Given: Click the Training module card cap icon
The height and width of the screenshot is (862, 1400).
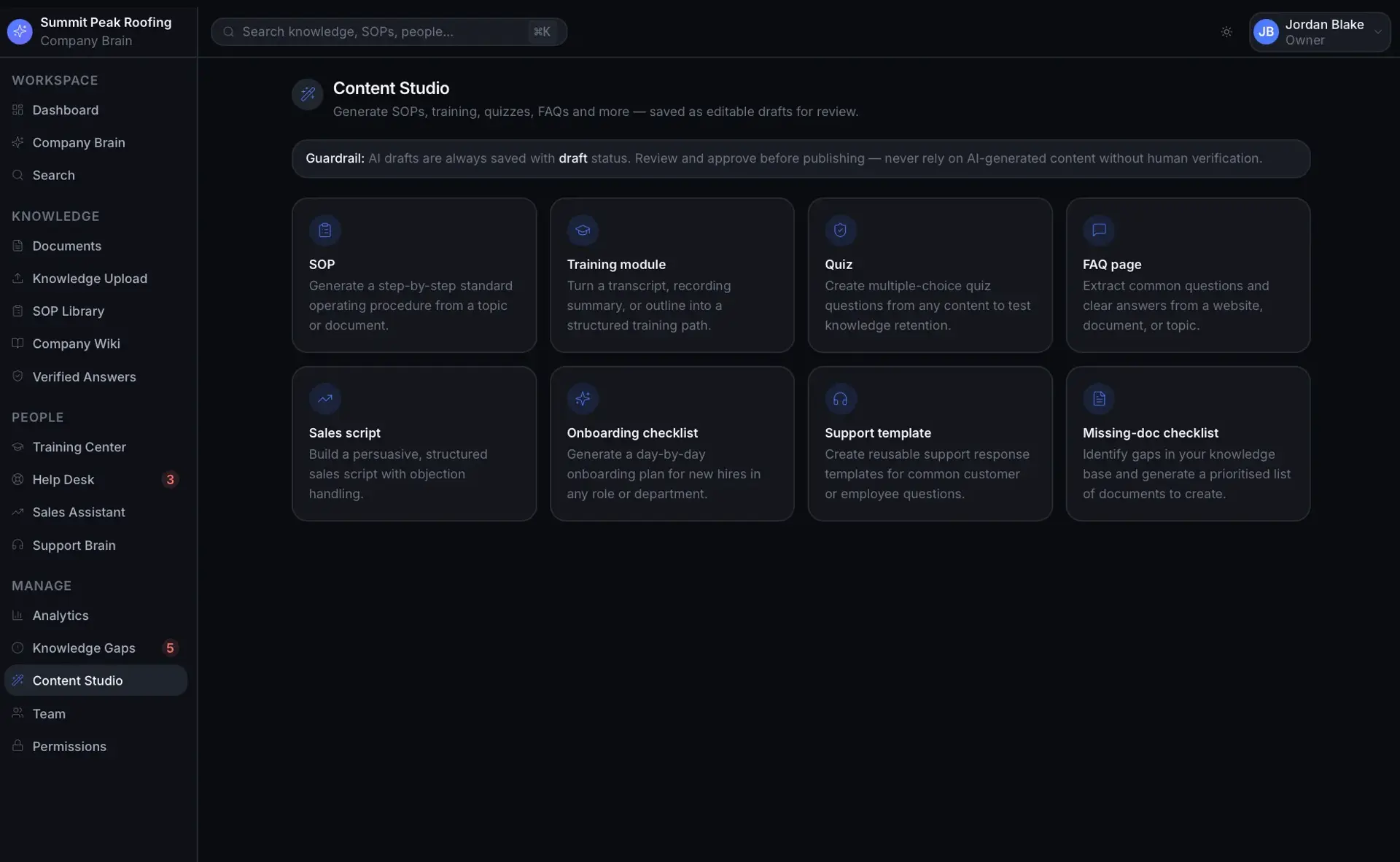Looking at the screenshot, I should point(583,230).
